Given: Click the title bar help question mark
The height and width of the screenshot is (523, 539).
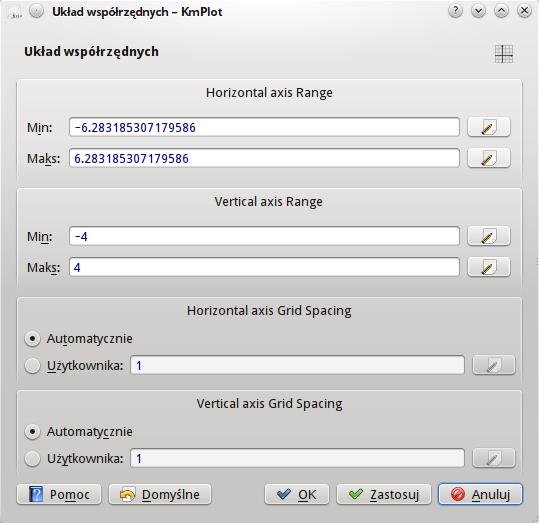Looking at the screenshot, I should coord(455,11).
